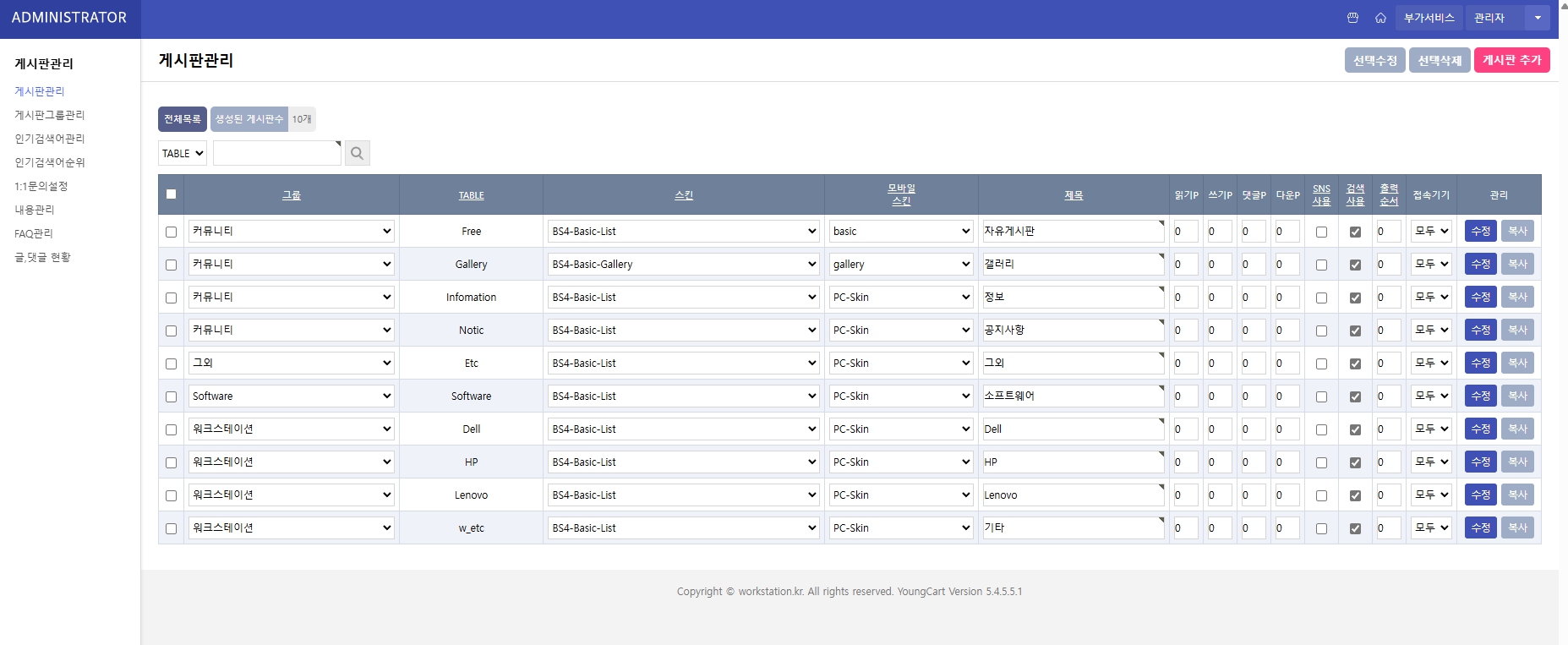Open mobile skin dropdown showing basic
Viewport: 1568px width, 645px height.
pyautogui.click(x=901, y=232)
